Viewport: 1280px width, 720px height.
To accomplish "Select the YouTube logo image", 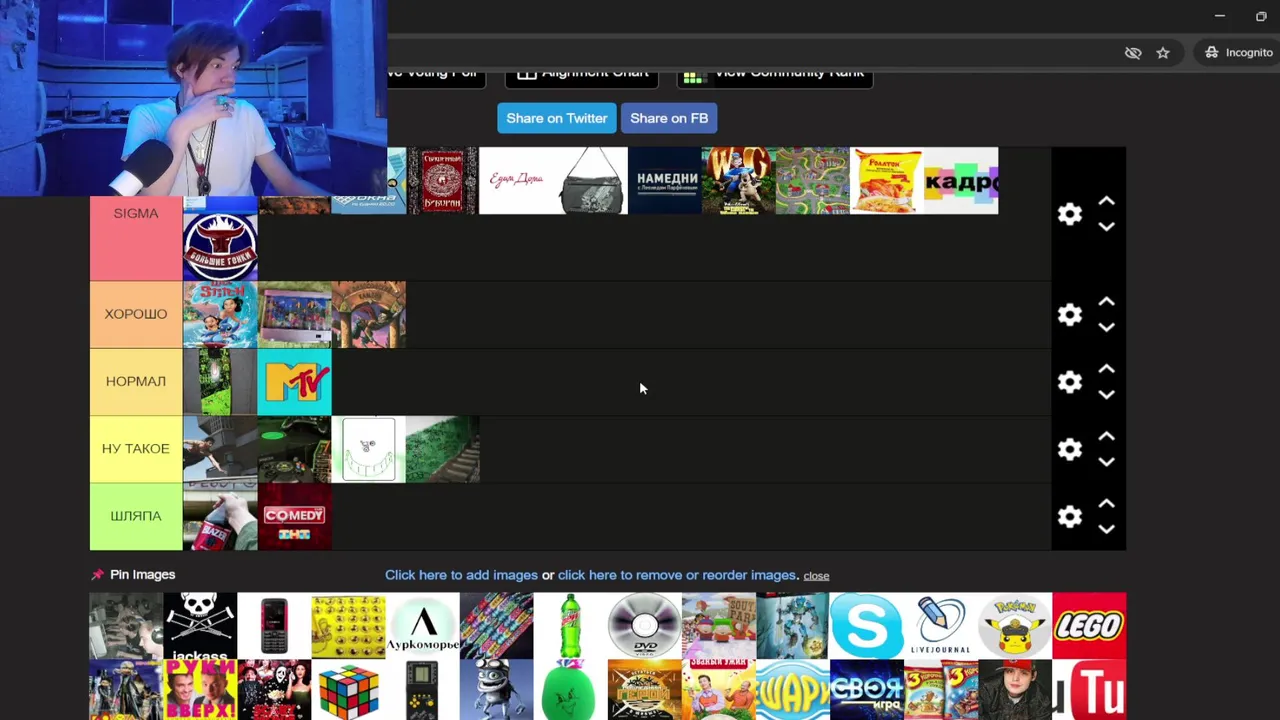I will click(x=1089, y=690).
